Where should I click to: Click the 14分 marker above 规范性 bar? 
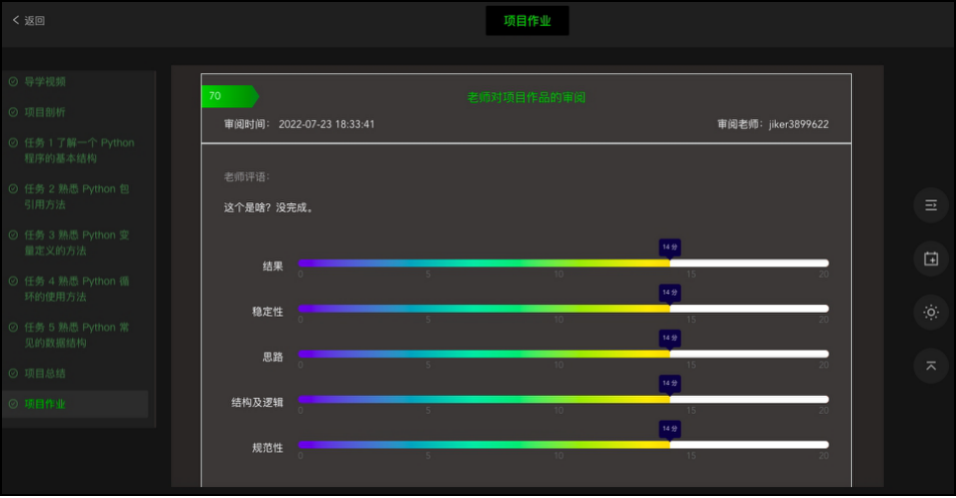pos(669,429)
